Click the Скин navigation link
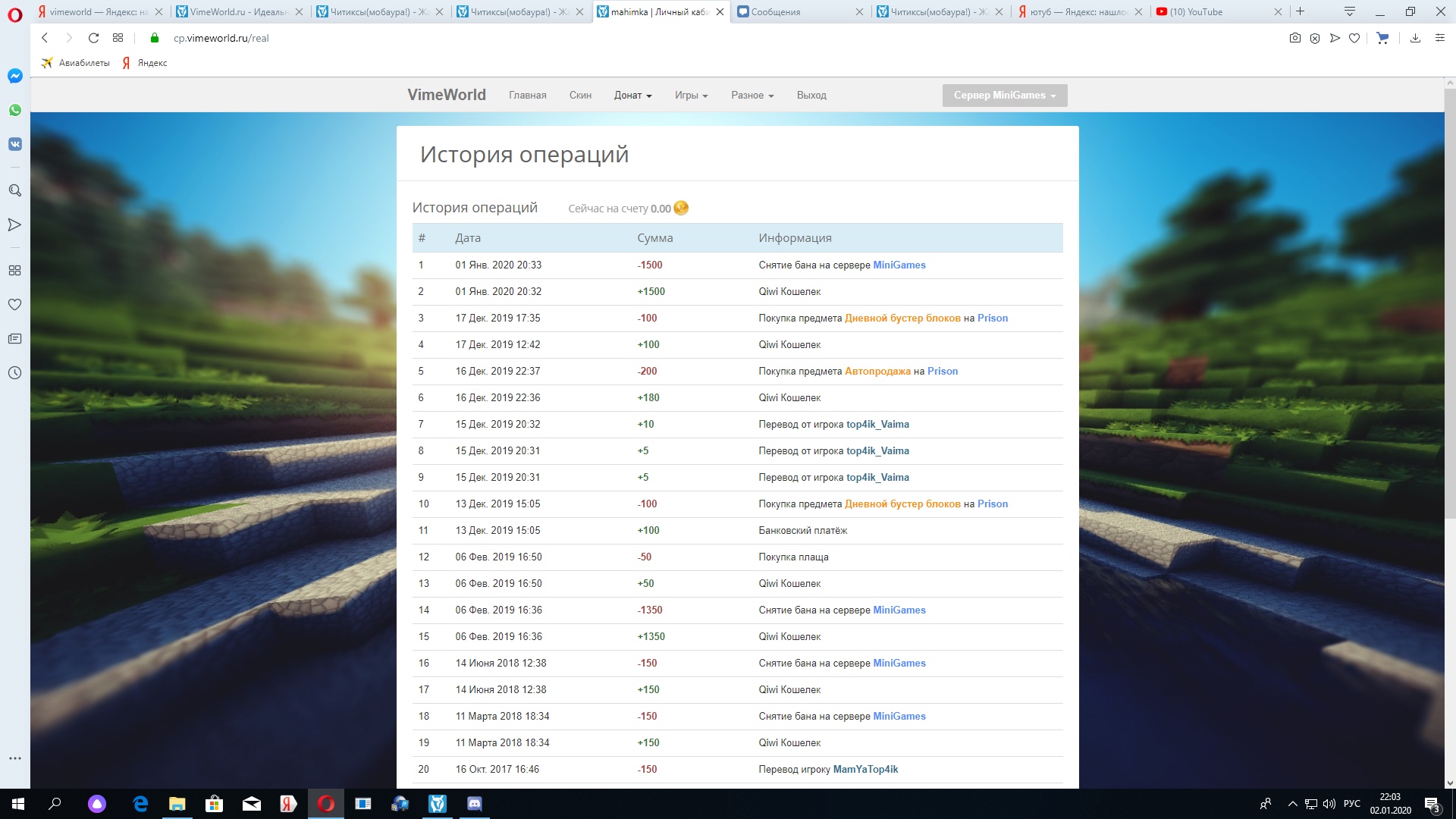This screenshot has width=1456, height=819. click(580, 95)
